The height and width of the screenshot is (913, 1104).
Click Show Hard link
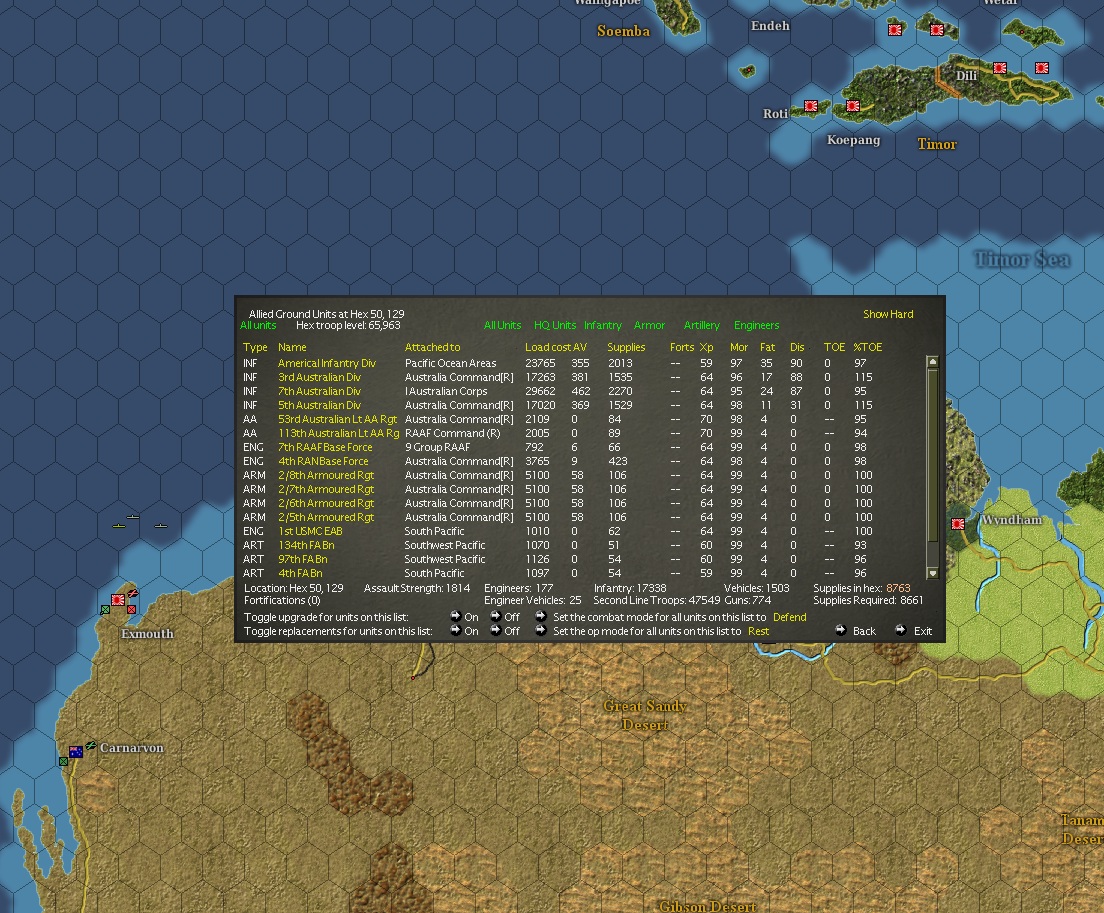[x=888, y=314]
